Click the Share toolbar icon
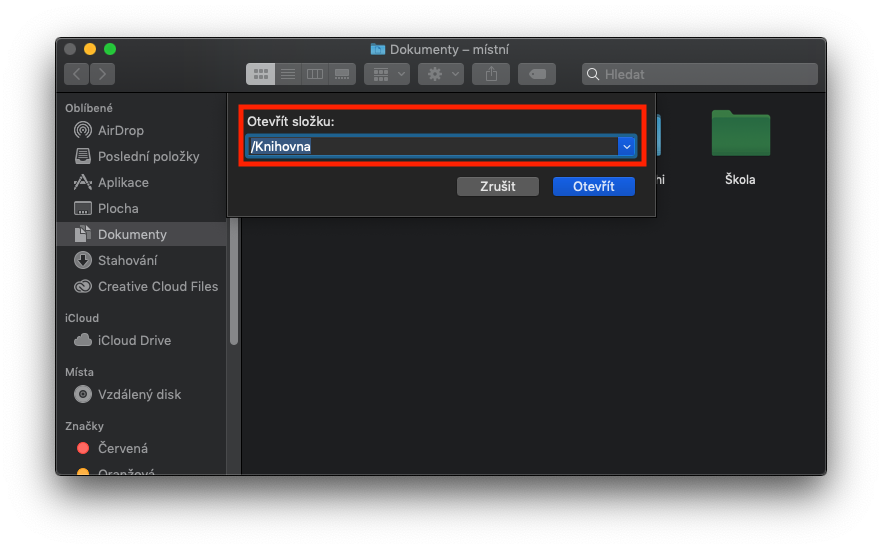This screenshot has width=882, height=549. pos(491,74)
